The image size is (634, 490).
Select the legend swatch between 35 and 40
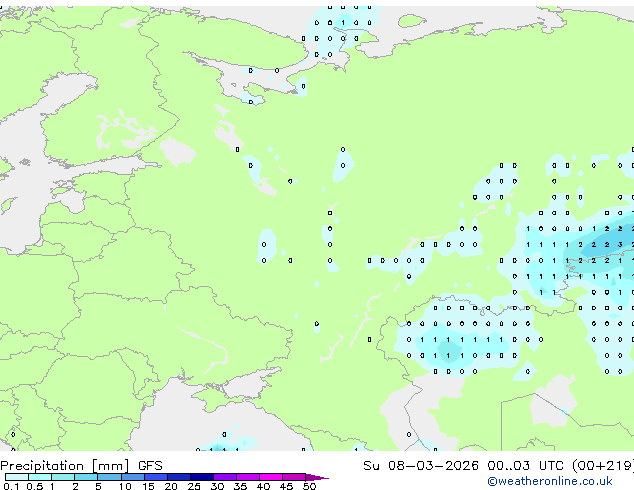[x=248, y=477]
